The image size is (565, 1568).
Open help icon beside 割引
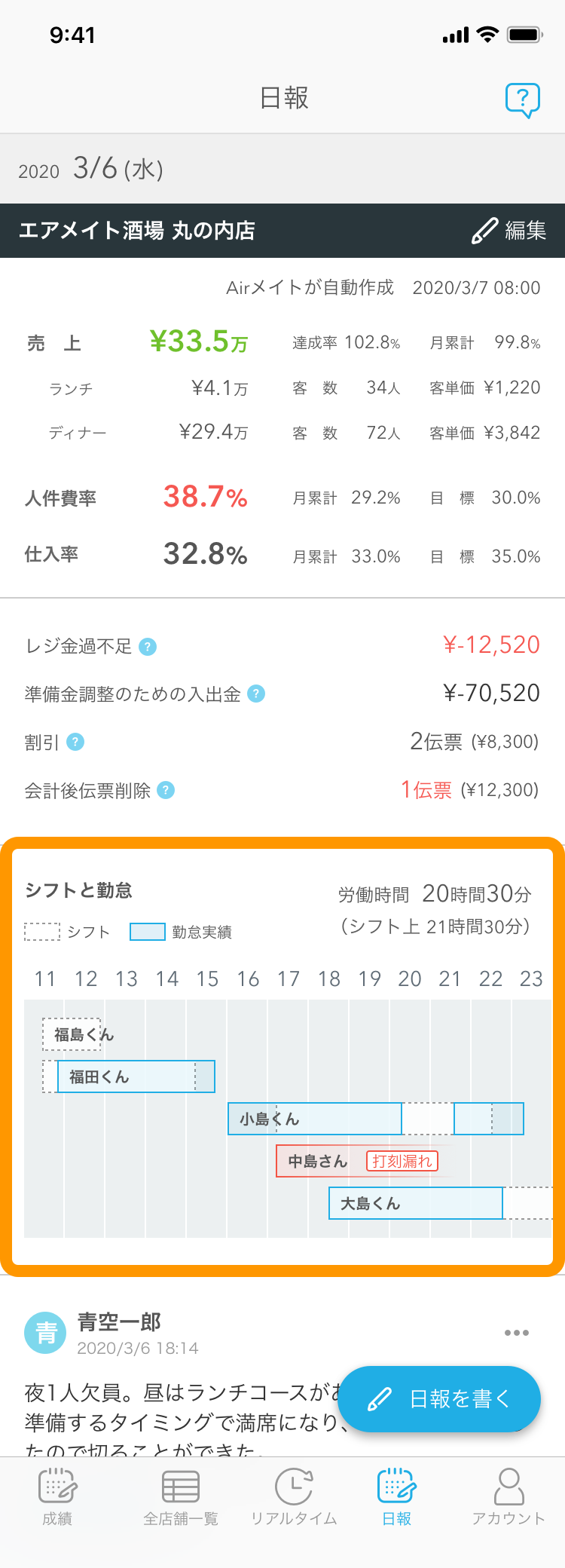pyautogui.click(x=75, y=742)
